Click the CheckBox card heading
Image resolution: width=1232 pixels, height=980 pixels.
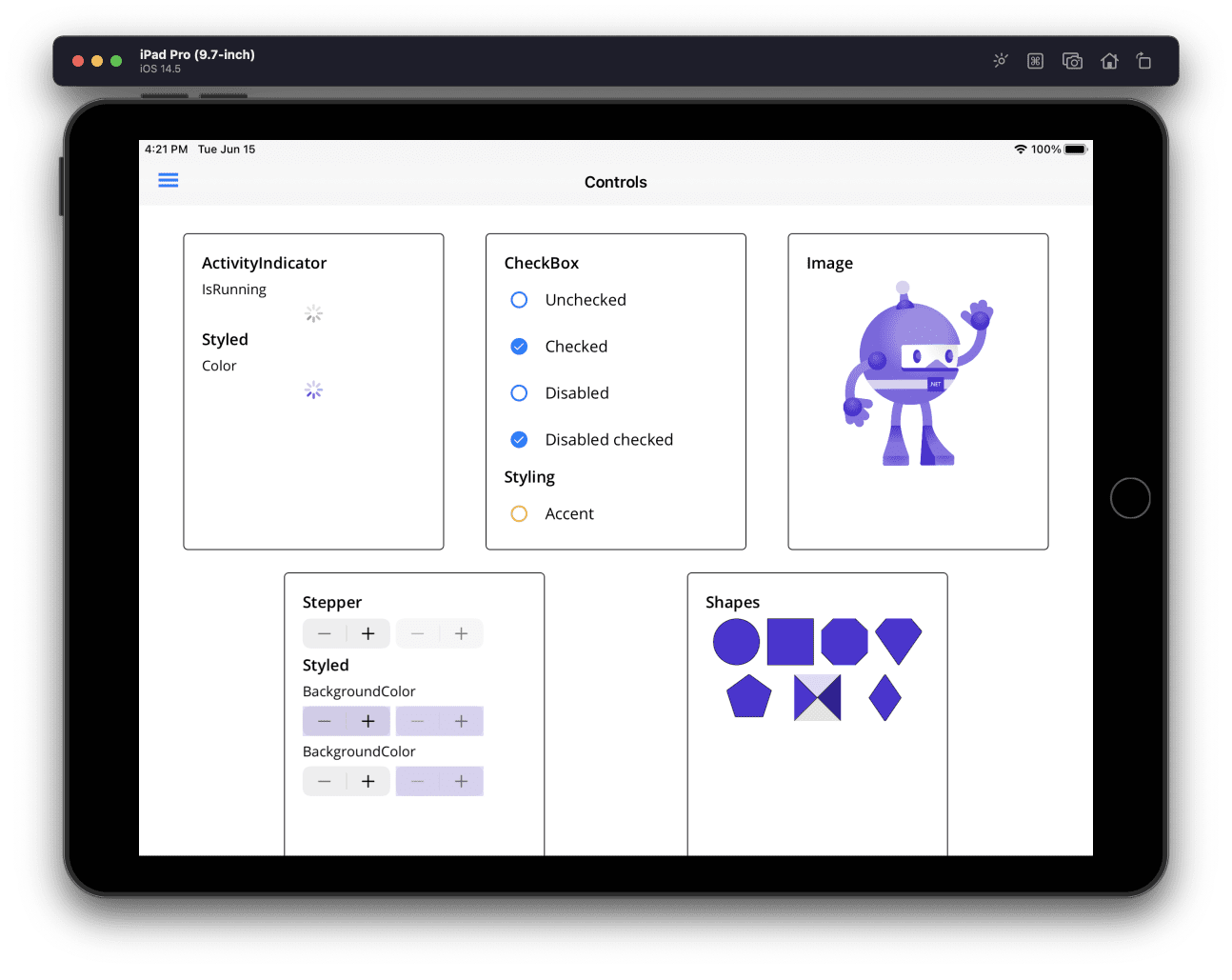coord(542,263)
